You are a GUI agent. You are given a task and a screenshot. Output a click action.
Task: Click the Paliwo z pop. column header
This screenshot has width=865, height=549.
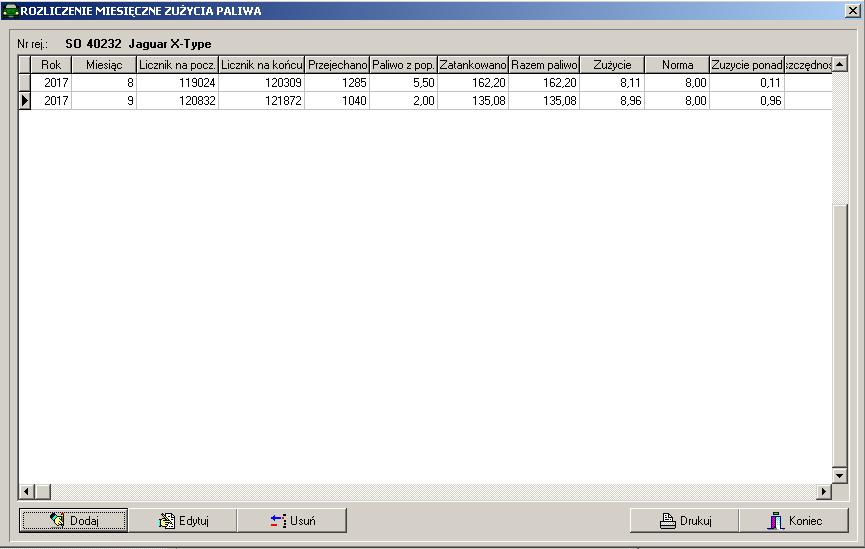tap(403, 65)
